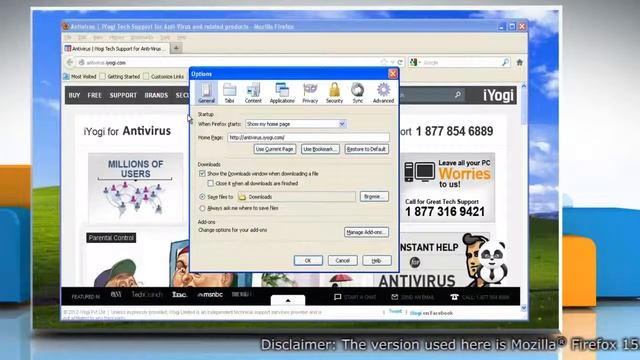Open the FREE menu on iYogi page
Viewport: 640px width, 360px height.
tap(94, 95)
